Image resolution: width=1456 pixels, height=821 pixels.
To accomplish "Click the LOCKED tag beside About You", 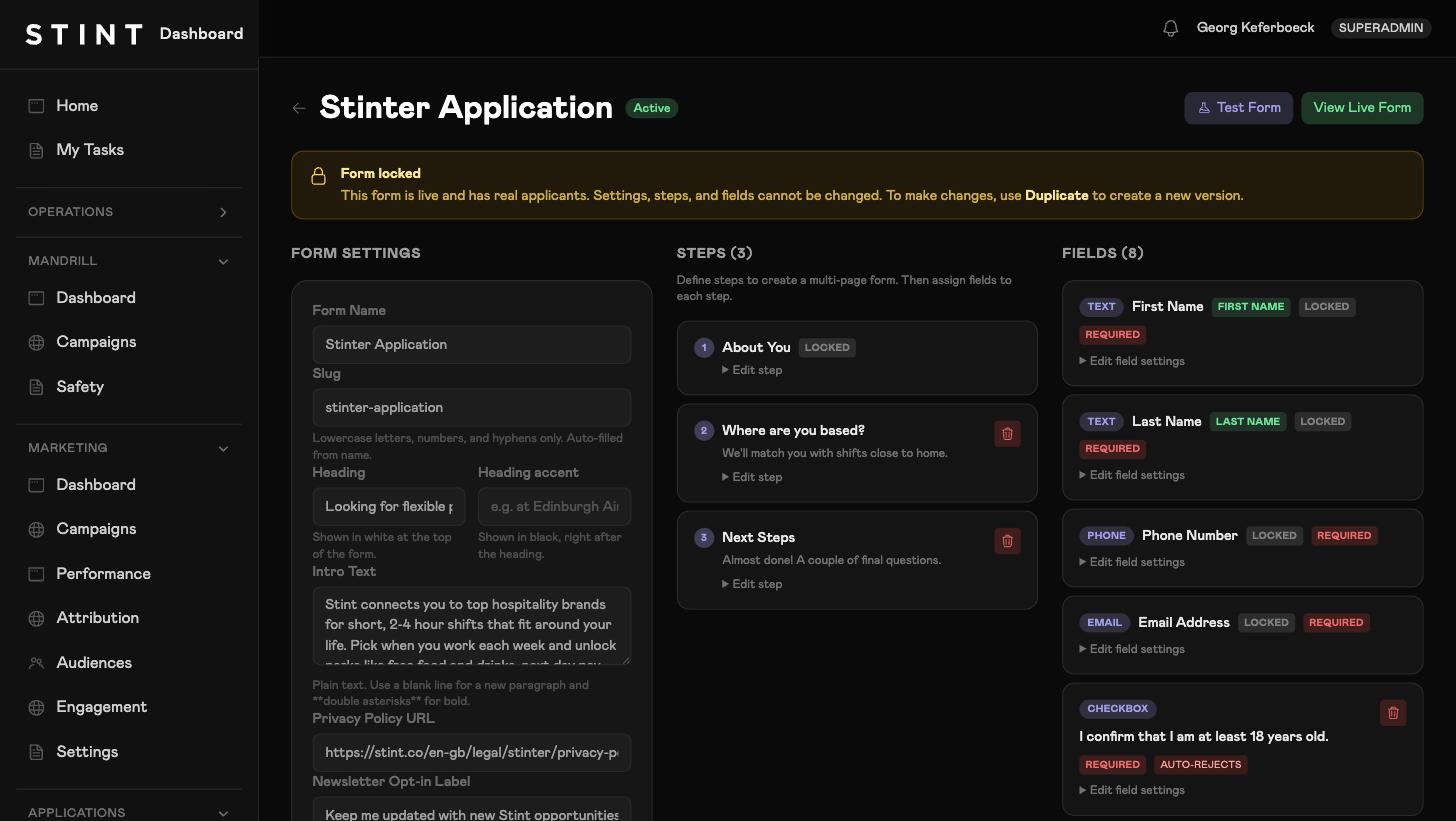I will (827, 348).
